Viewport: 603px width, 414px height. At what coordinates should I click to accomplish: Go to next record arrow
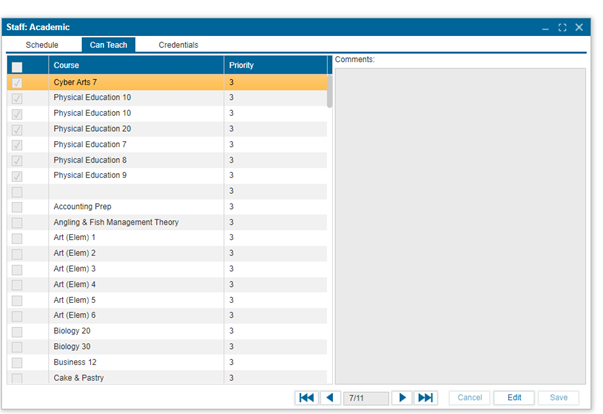401,398
